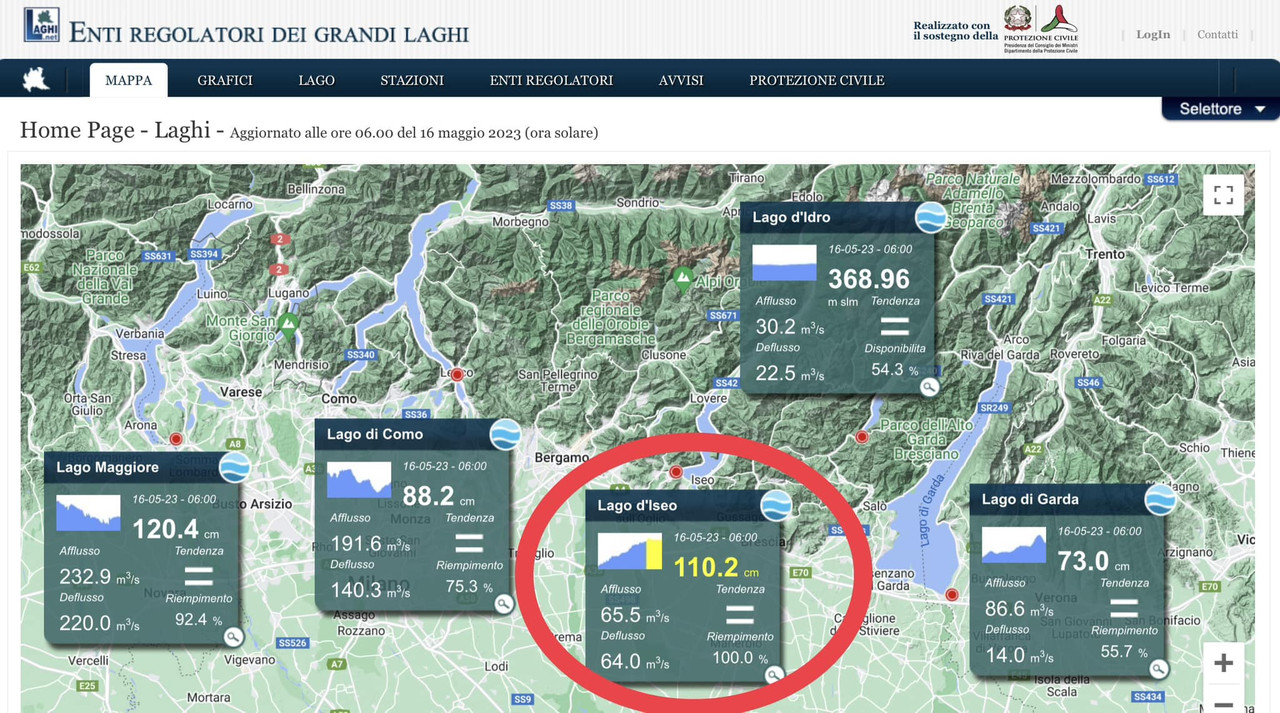This screenshot has width=1280, height=713.
Task: Click the Lago Maggiore card title
Action: 107,467
